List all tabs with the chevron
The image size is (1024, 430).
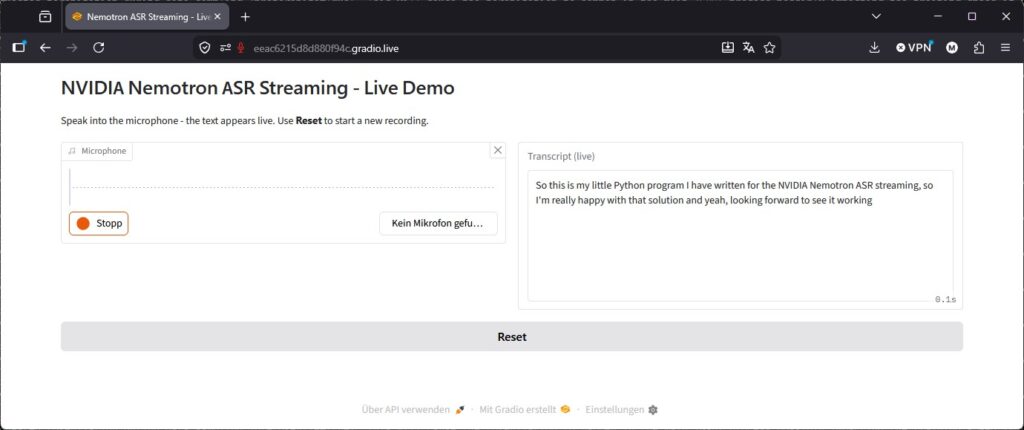coord(876,16)
